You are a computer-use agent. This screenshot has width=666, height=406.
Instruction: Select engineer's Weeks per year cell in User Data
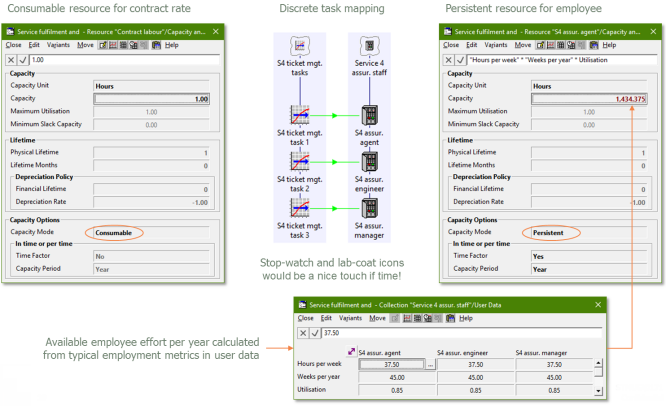[475, 378]
